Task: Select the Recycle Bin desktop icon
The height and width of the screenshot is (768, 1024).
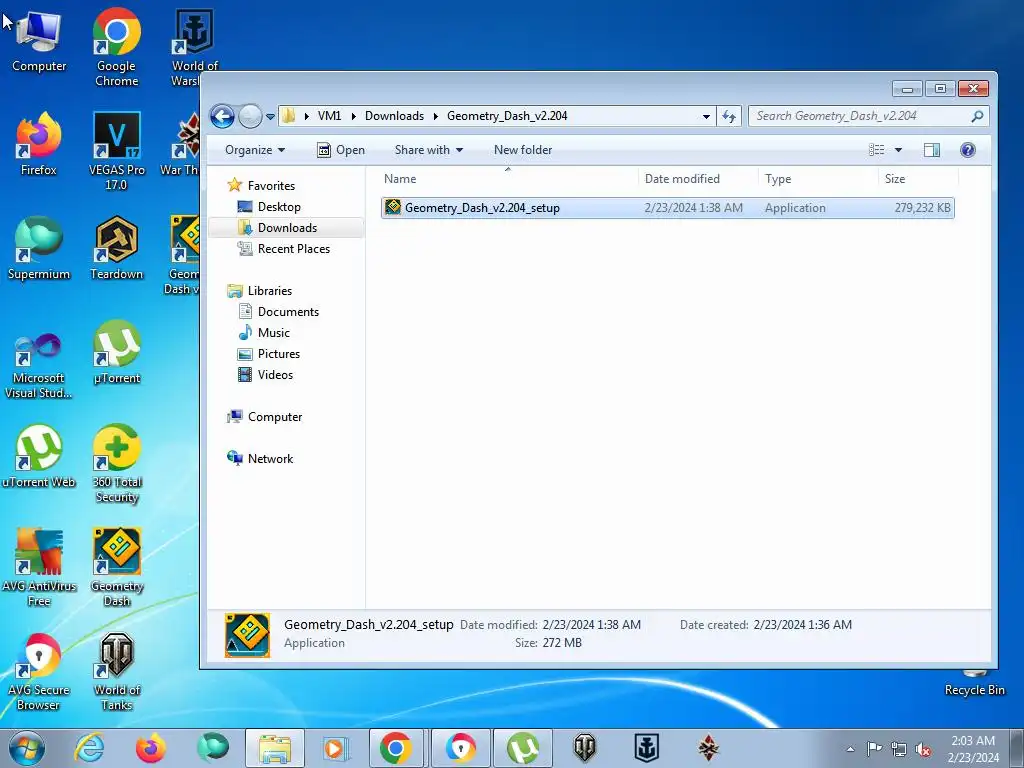Action: (974, 683)
